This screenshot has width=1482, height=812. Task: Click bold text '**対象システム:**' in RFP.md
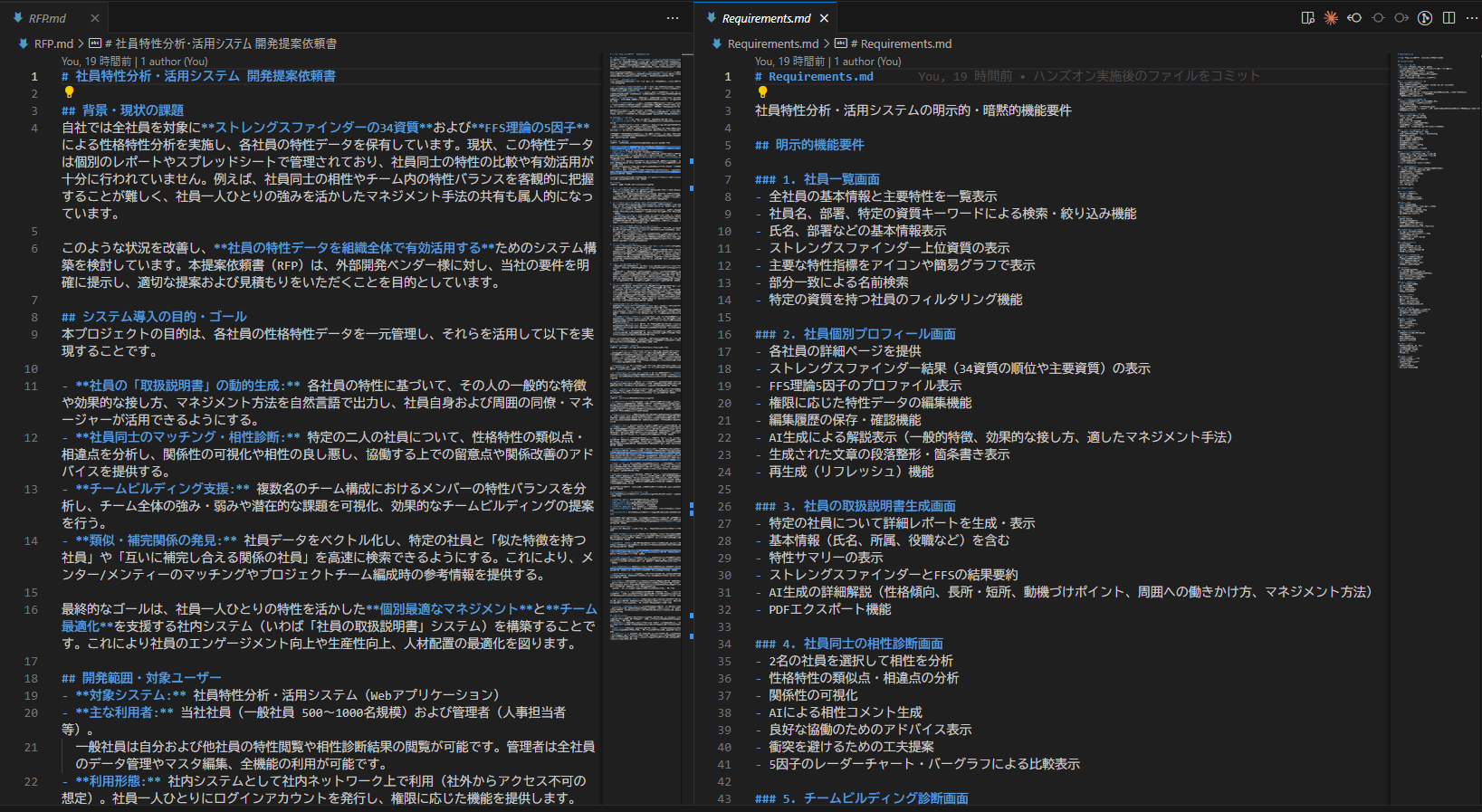coord(130,695)
